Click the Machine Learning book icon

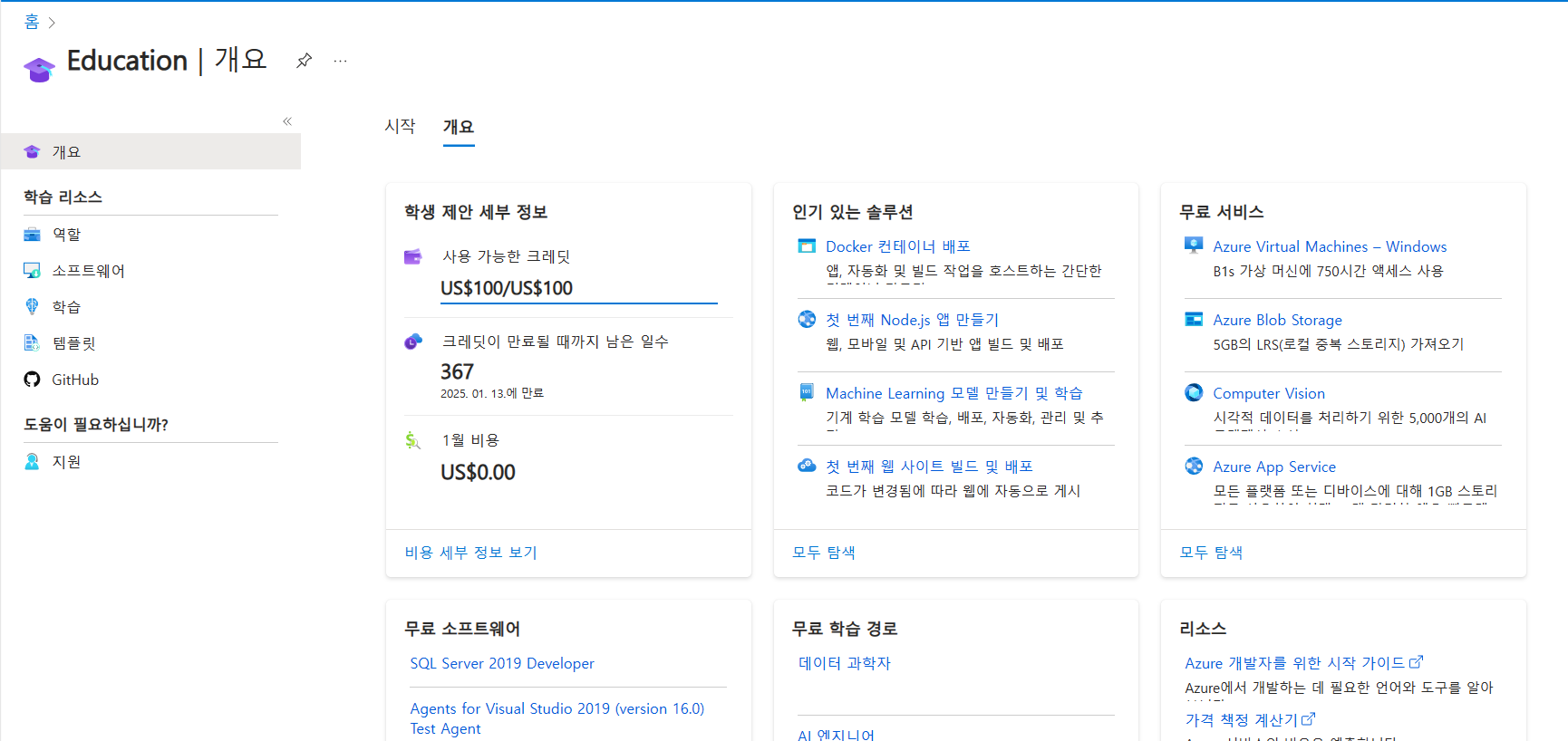(807, 392)
